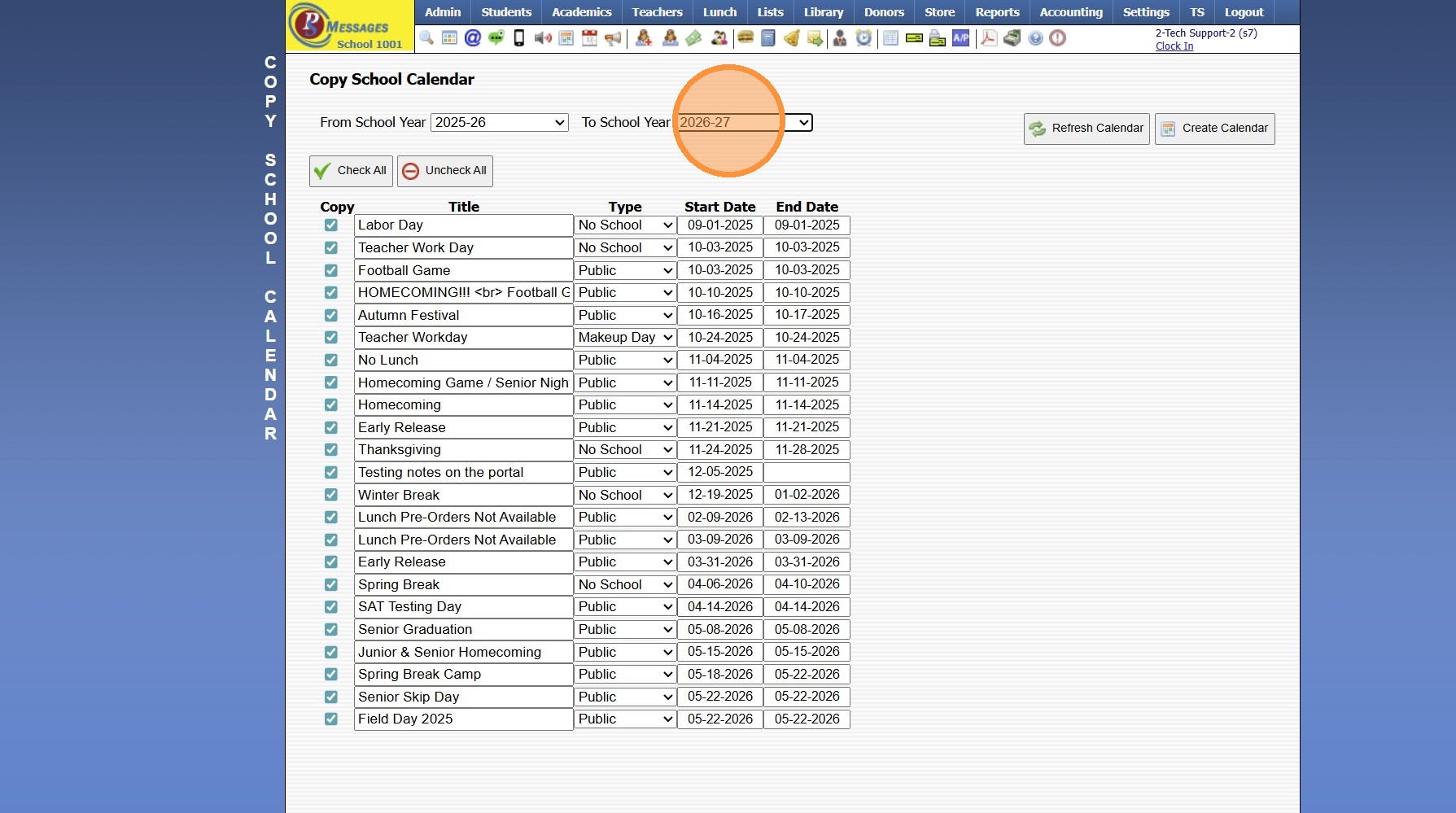1456x813 pixels.
Task: Open the Students menu
Action: pos(506,12)
